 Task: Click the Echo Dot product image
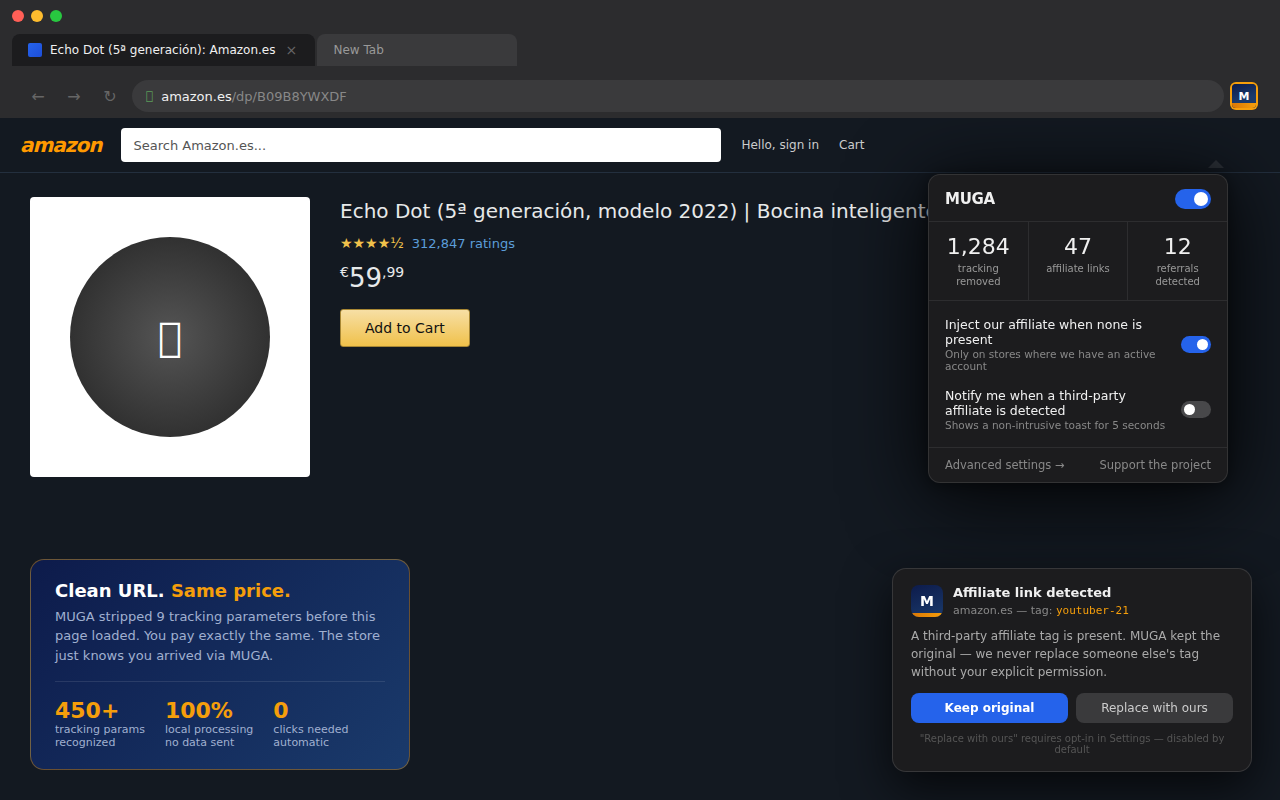(x=170, y=337)
